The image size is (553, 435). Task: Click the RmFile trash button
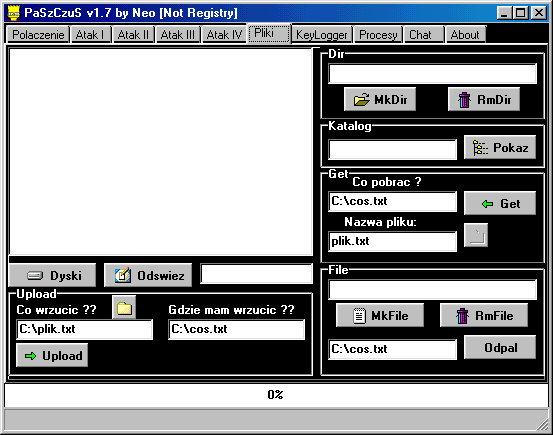[x=484, y=315]
